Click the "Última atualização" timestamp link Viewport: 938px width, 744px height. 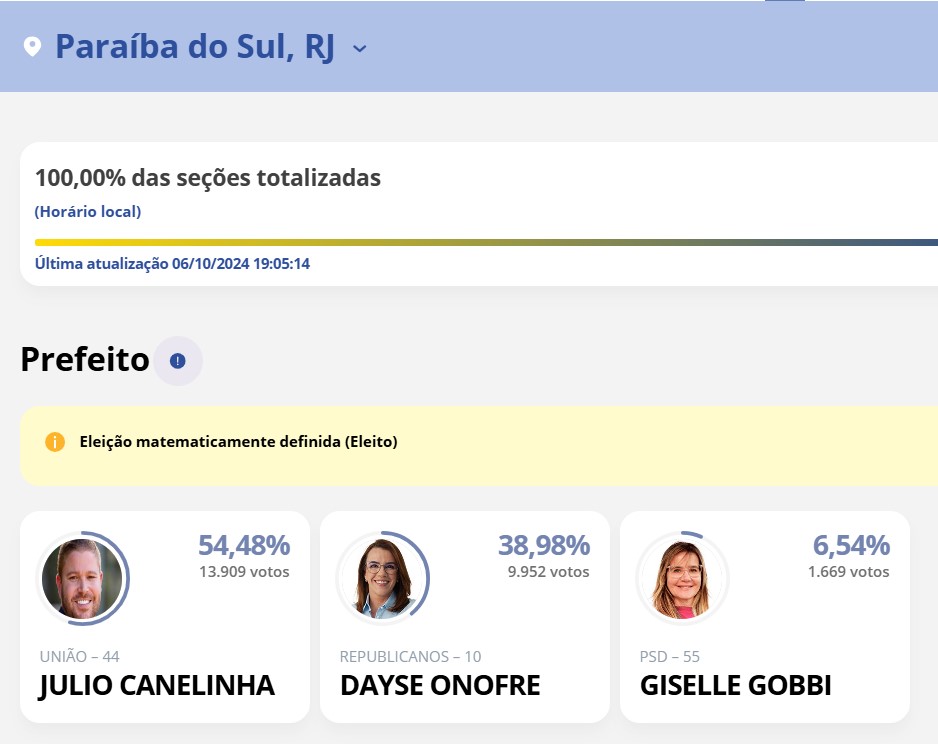pyautogui.click(x=172, y=263)
